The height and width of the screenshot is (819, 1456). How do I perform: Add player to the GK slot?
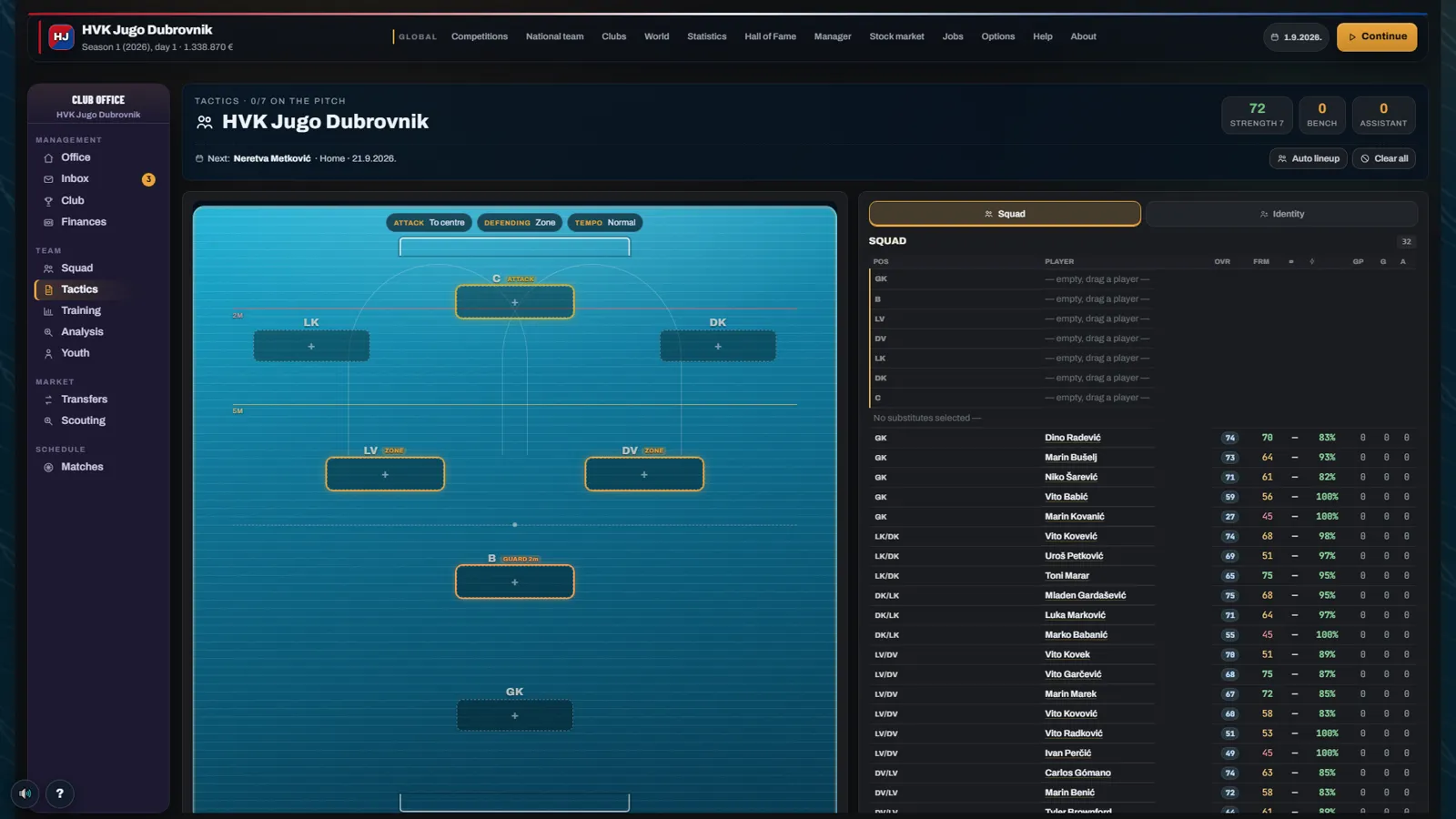(514, 715)
